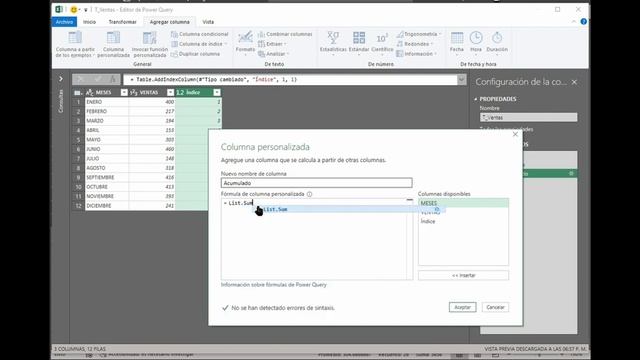Select the ENERO cell
Screen dimensions: 640x360
click(107, 102)
